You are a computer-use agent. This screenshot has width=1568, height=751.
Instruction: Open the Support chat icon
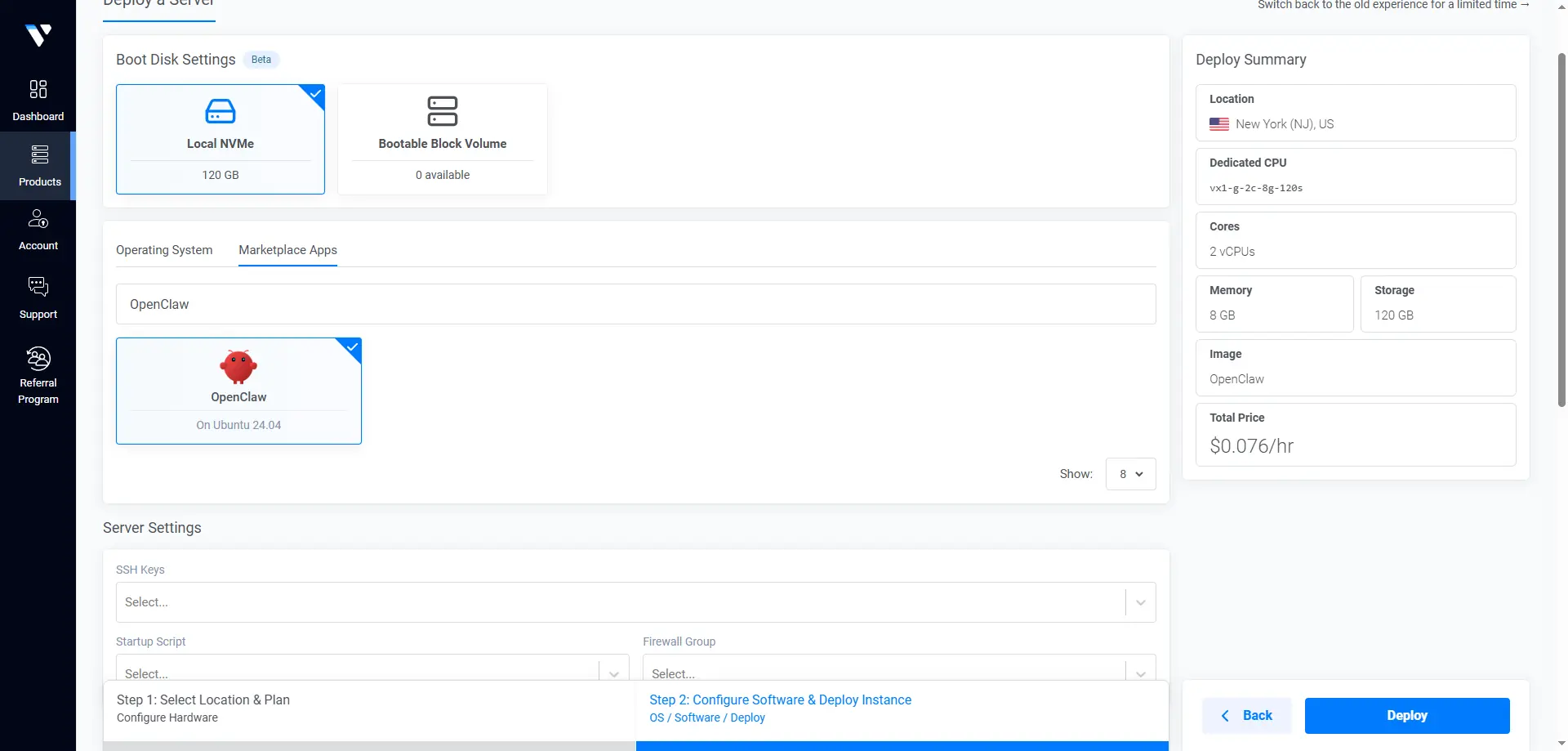38,286
